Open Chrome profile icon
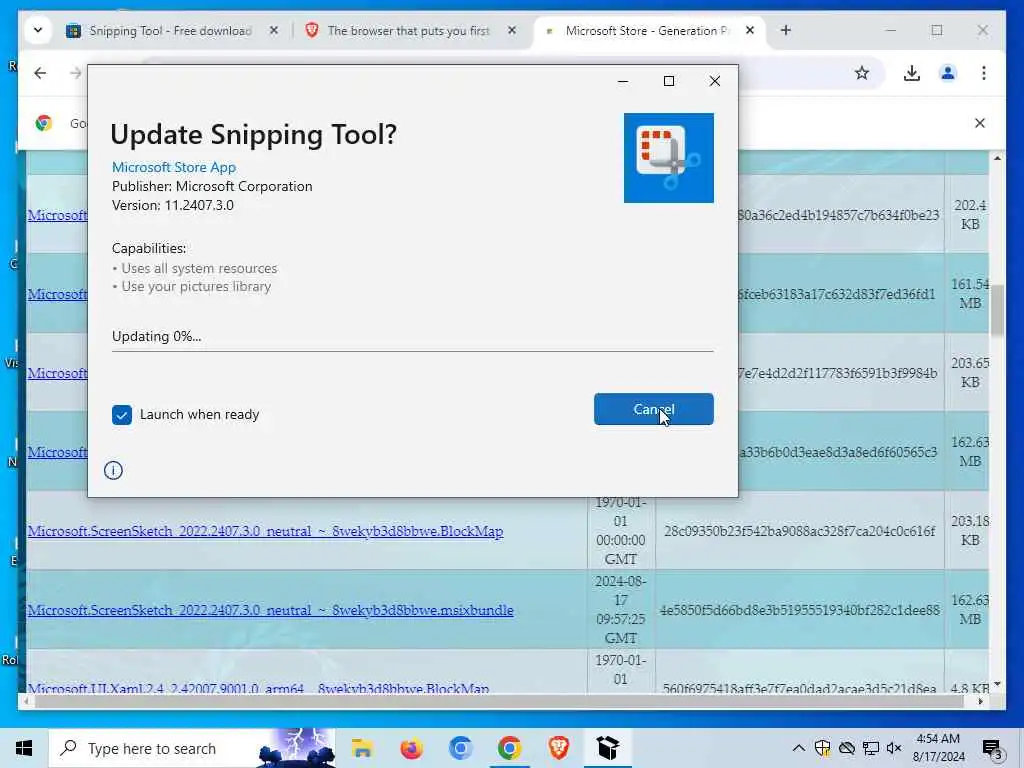Screen dimensions: 1024x768 click(x=948, y=73)
